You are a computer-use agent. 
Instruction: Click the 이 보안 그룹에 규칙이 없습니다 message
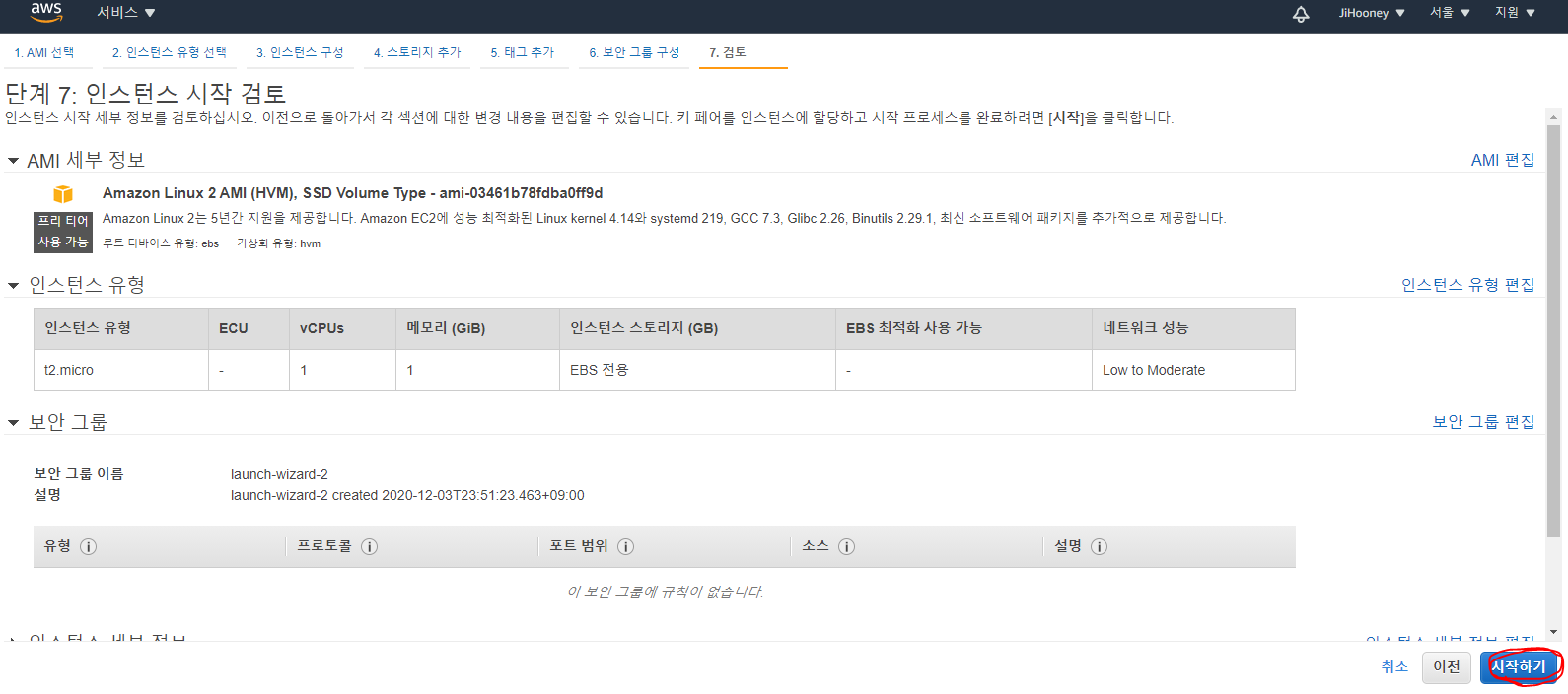[665, 591]
